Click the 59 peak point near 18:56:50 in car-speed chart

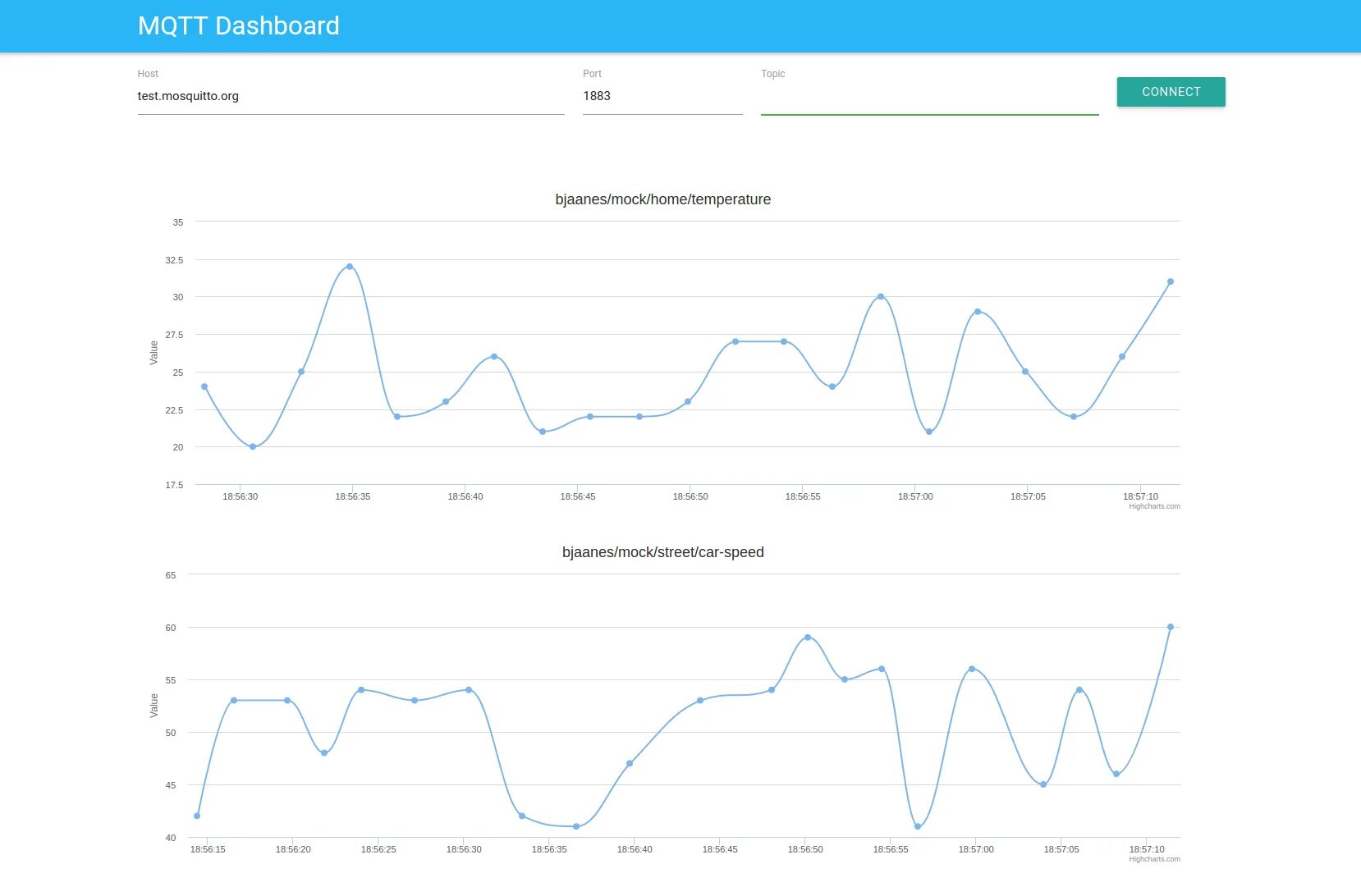[808, 638]
